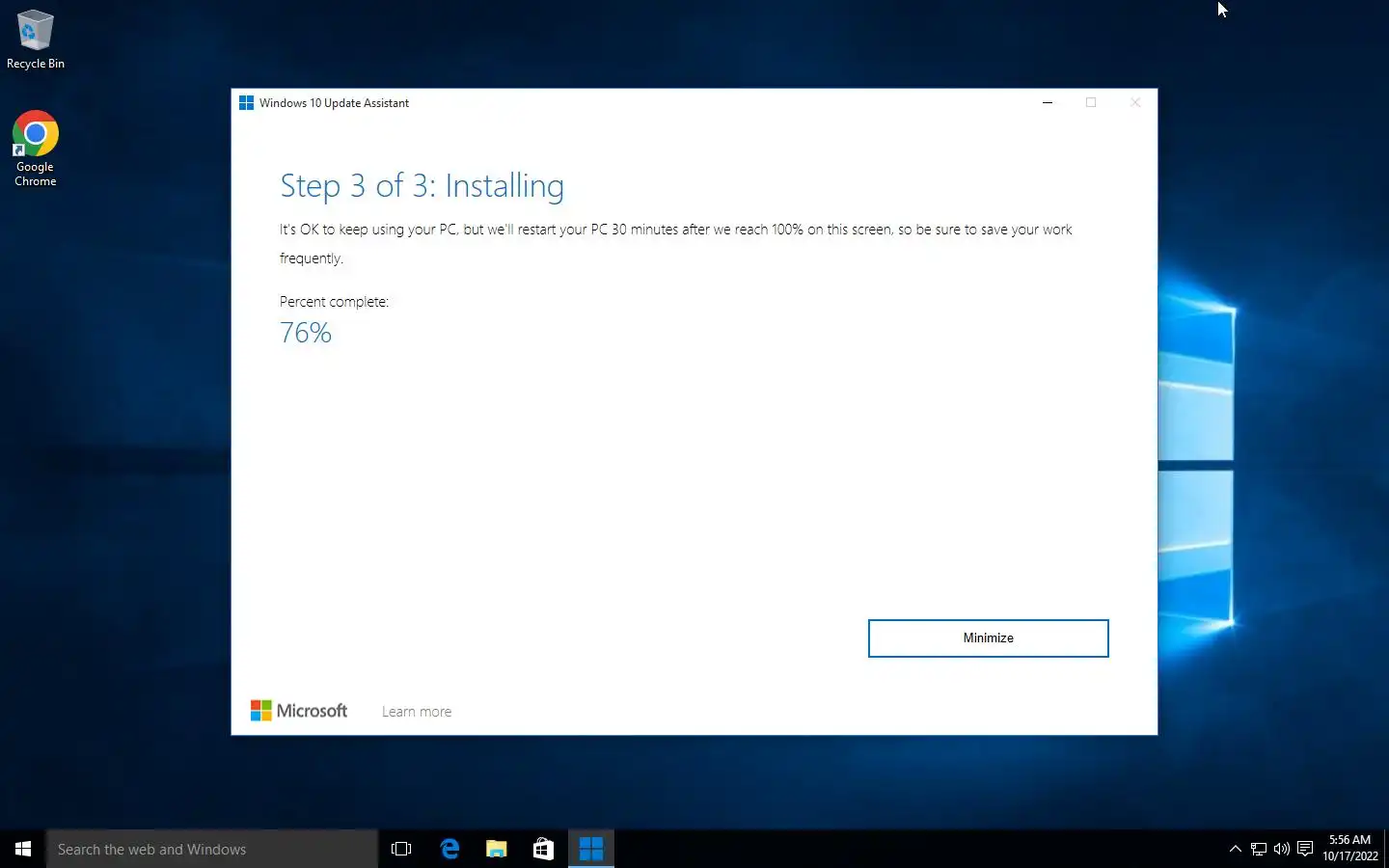Image resolution: width=1389 pixels, height=868 pixels.
Task: Minimize the Update Assistant window from the title bar
Action: click(x=1048, y=103)
